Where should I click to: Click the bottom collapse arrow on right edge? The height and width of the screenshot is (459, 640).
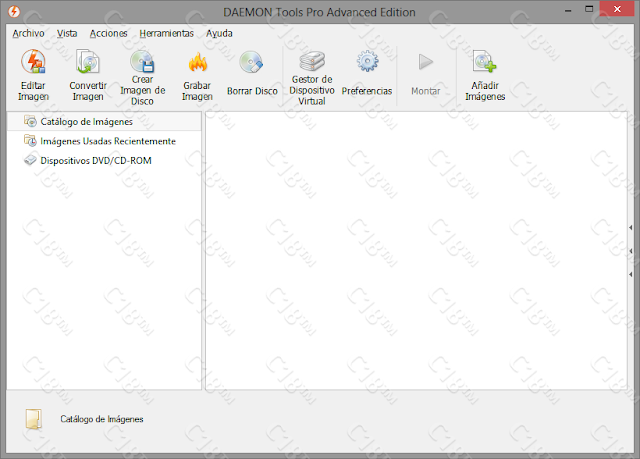[x=631, y=275]
